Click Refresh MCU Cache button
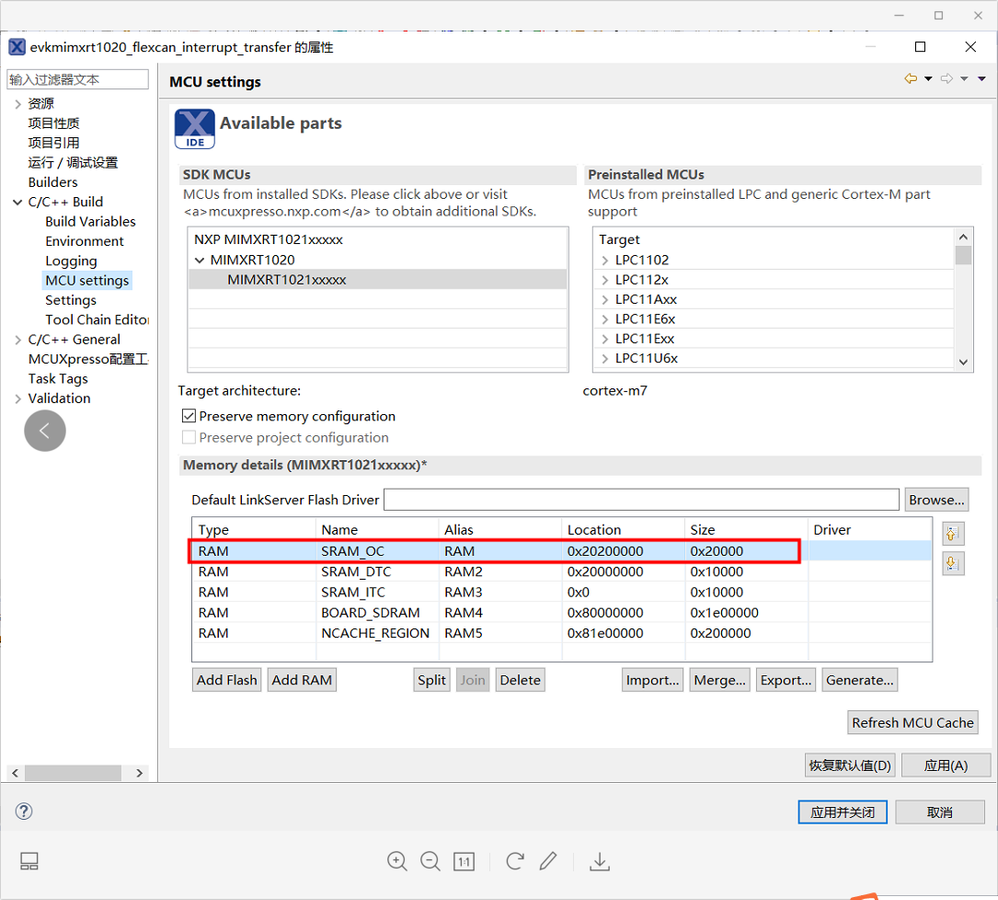Viewport: 998px width, 900px height. click(x=913, y=722)
